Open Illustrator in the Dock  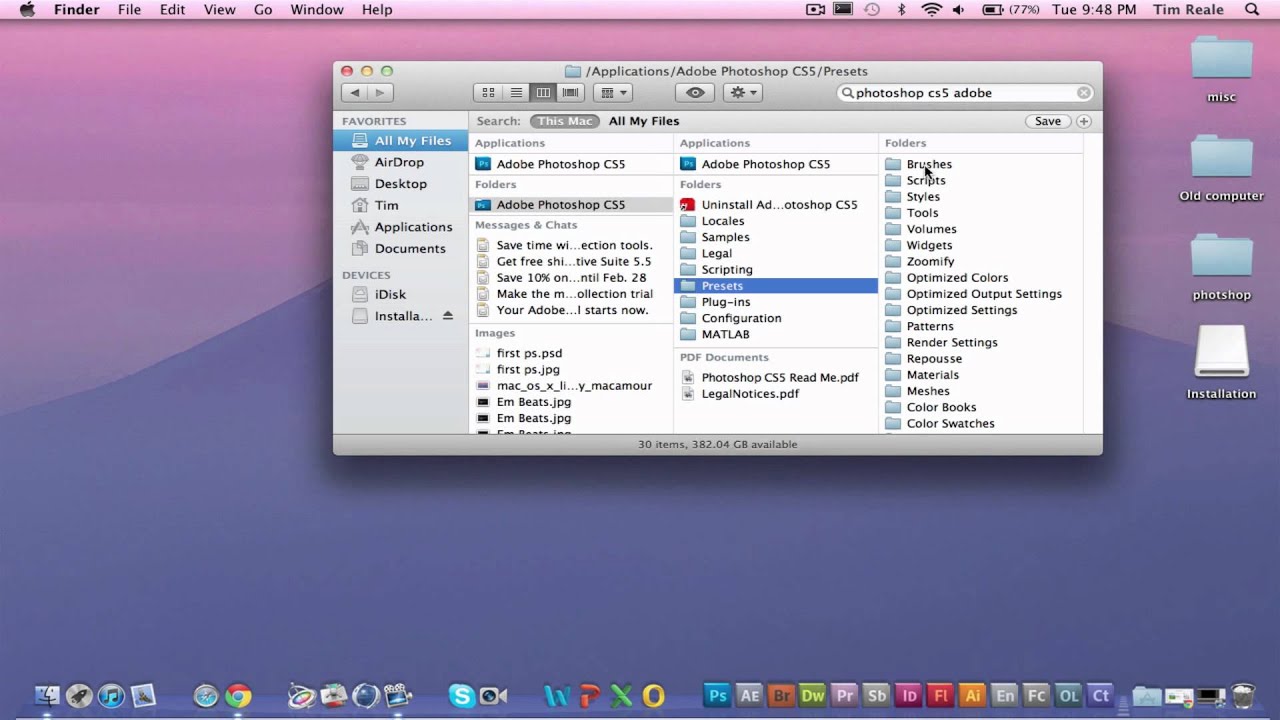click(973, 695)
